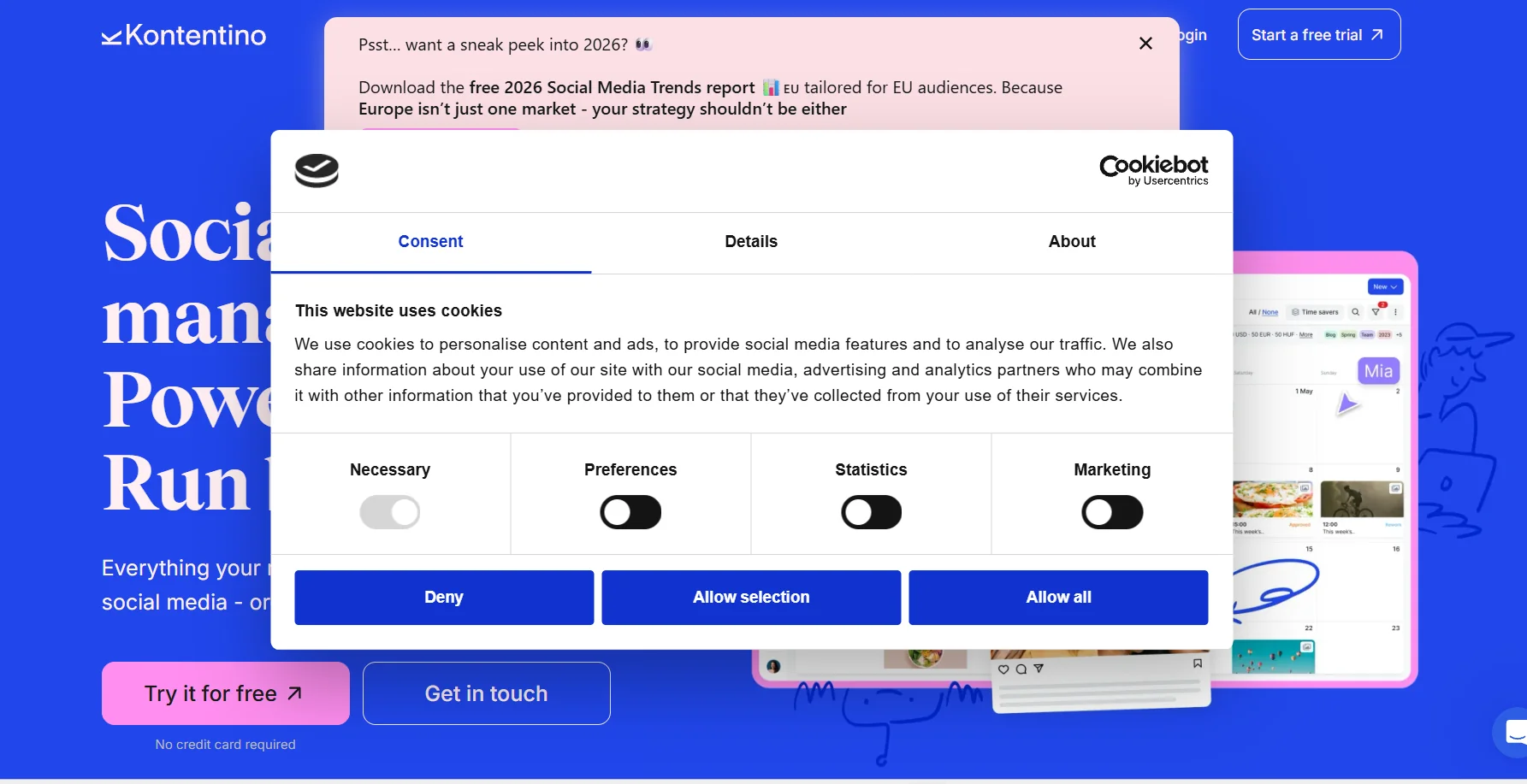Click the Allow all button
This screenshot has height=784, width=1527.
click(1058, 598)
